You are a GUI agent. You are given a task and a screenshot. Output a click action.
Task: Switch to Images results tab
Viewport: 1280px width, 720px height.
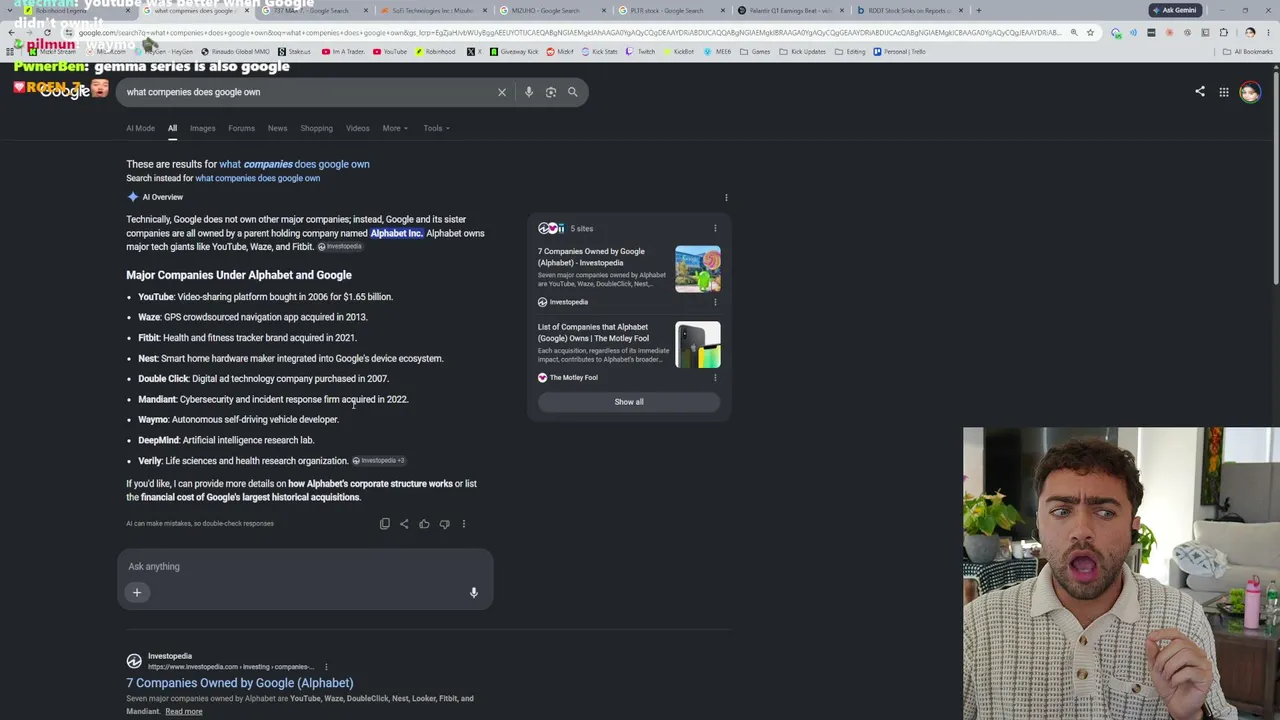pos(202,128)
